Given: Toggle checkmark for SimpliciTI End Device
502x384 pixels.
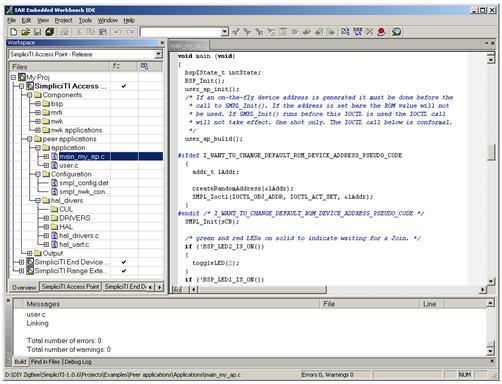Looking at the screenshot, I should point(124,262).
